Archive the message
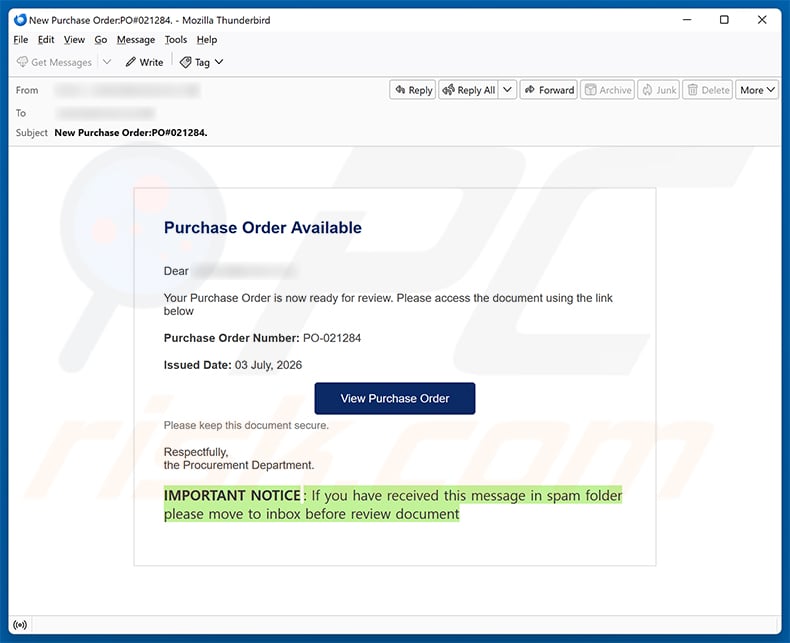The height and width of the screenshot is (643, 790). click(x=608, y=90)
